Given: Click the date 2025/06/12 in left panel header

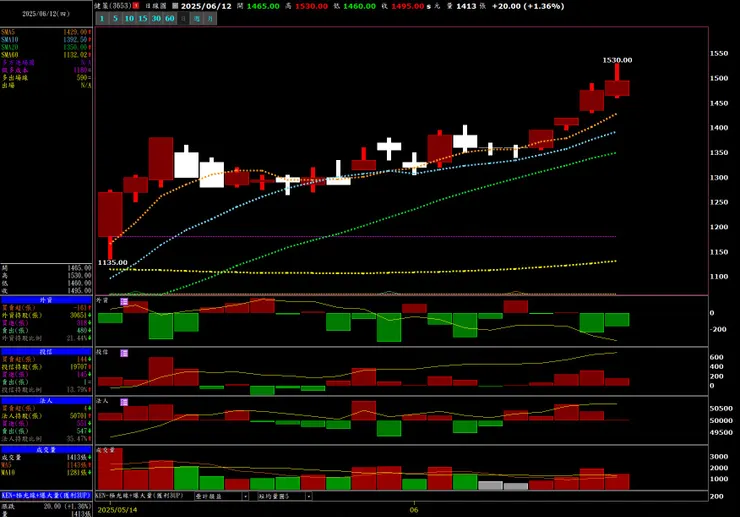Looking at the screenshot, I should (x=46, y=14).
